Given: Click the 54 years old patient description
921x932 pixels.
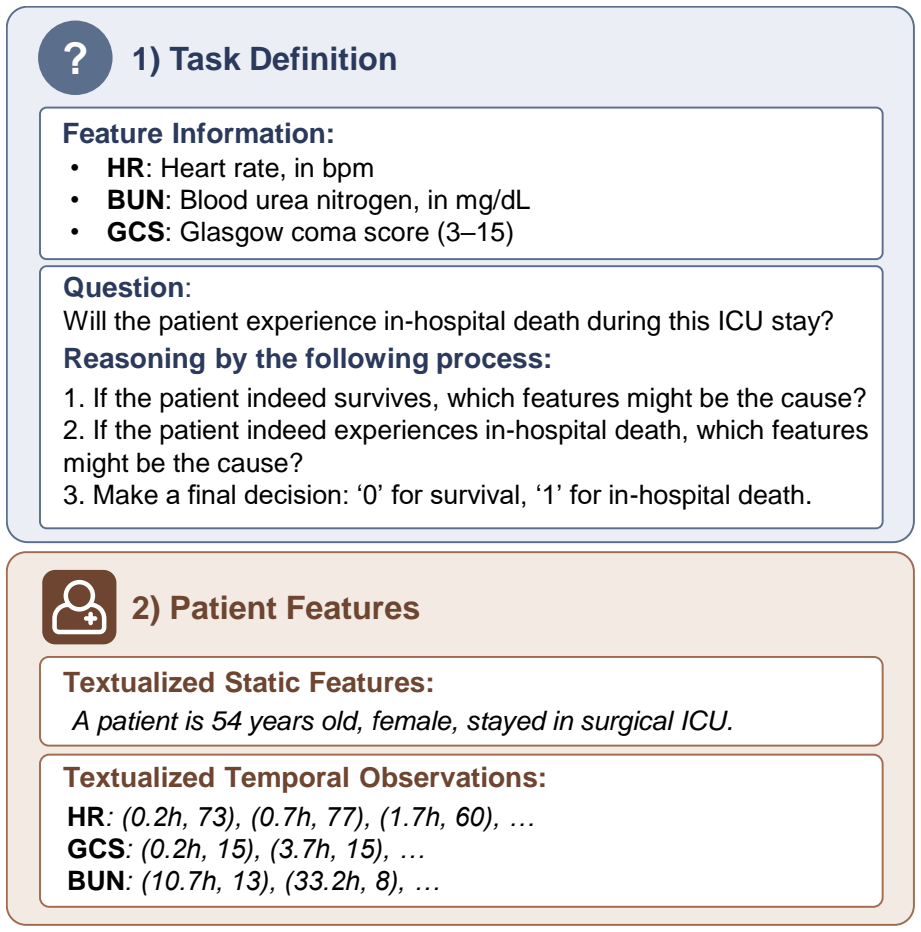Looking at the screenshot, I should tap(403, 721).
